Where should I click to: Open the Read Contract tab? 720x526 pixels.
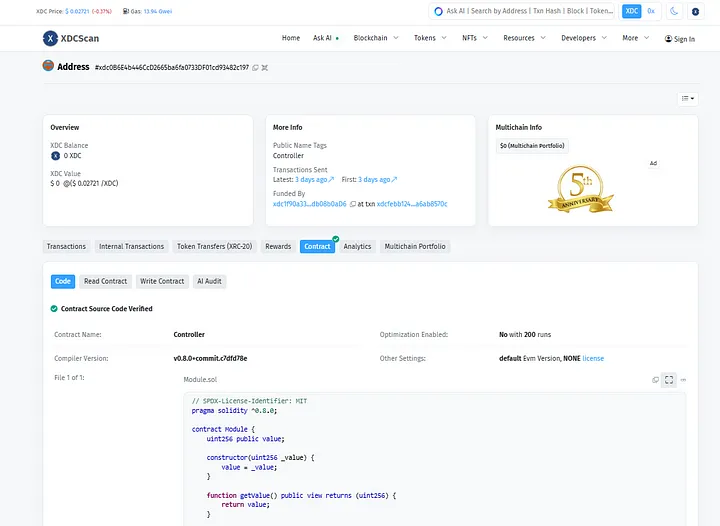pyautogui.click(x=105, y=281)
